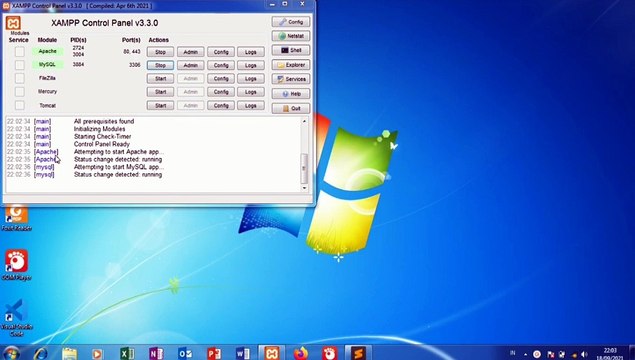This screenshot has height=360, width=635.
Task: View Tomcat Logs
Action: (251, 105)
